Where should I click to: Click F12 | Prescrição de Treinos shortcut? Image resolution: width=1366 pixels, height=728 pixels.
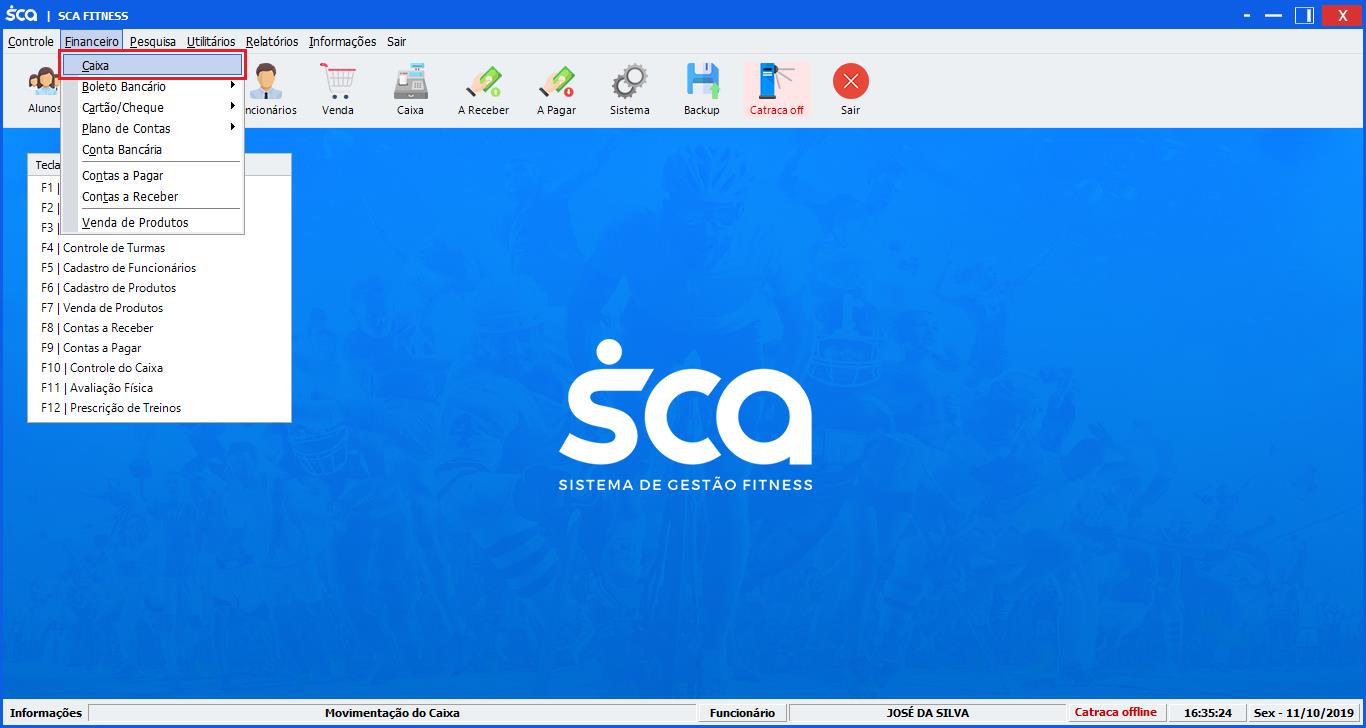pyautogui.click(x=111, y=408)
